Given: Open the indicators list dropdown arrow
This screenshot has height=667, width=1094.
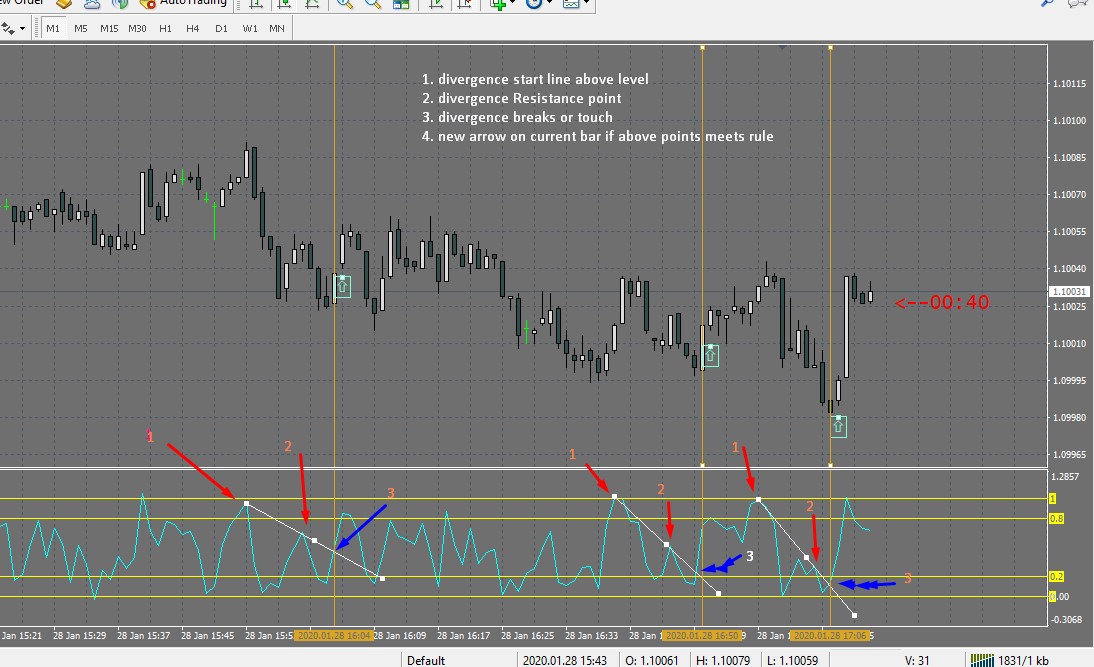Looking at the screenshot, I should 513,3.
